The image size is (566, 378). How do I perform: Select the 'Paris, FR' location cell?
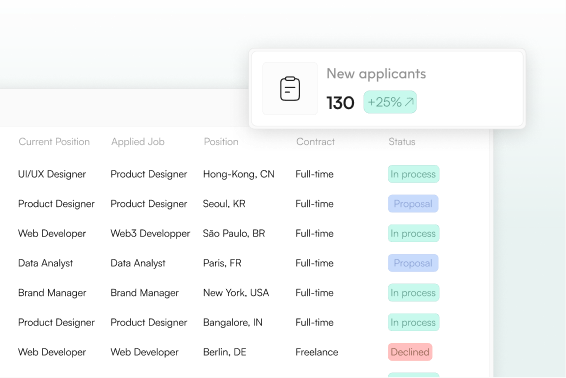(222, 263)
